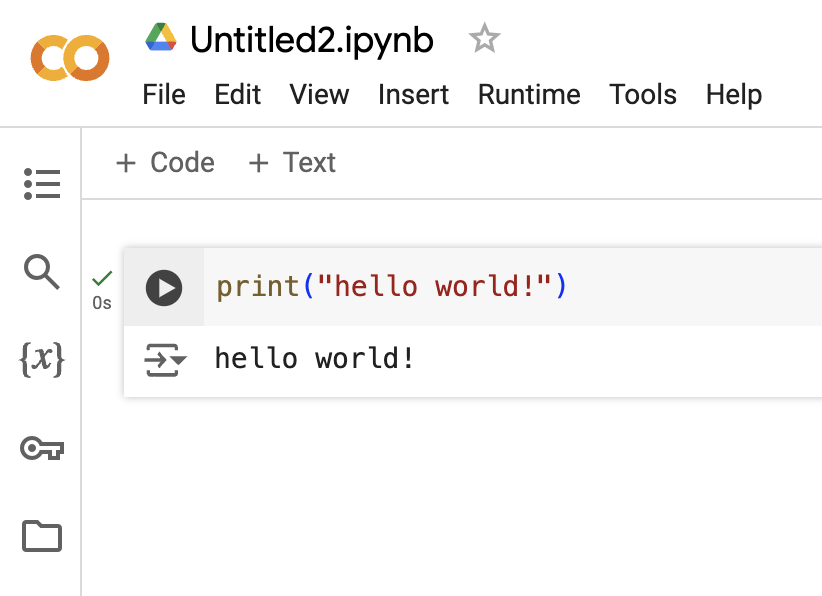This screenshot has width=822, height=596.
Task: Run the print hello world cell
Action: 165,287
